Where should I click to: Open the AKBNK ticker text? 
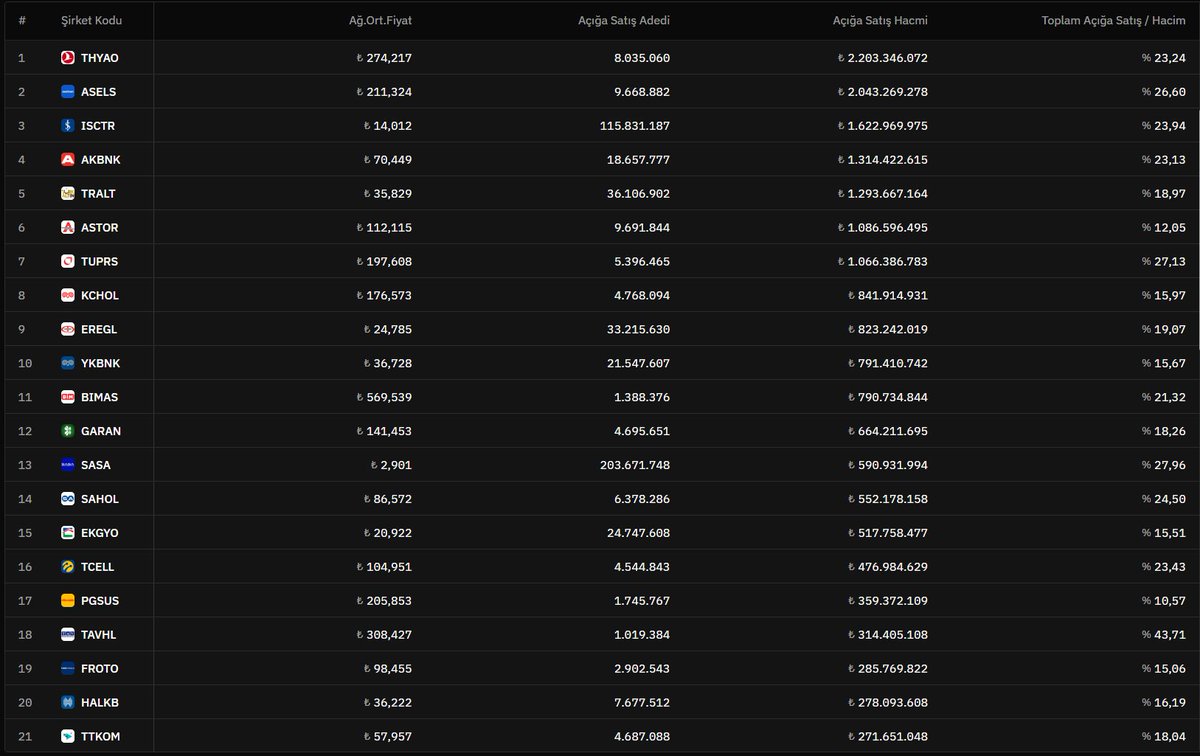pyautogui.click(x=101, y=160)
